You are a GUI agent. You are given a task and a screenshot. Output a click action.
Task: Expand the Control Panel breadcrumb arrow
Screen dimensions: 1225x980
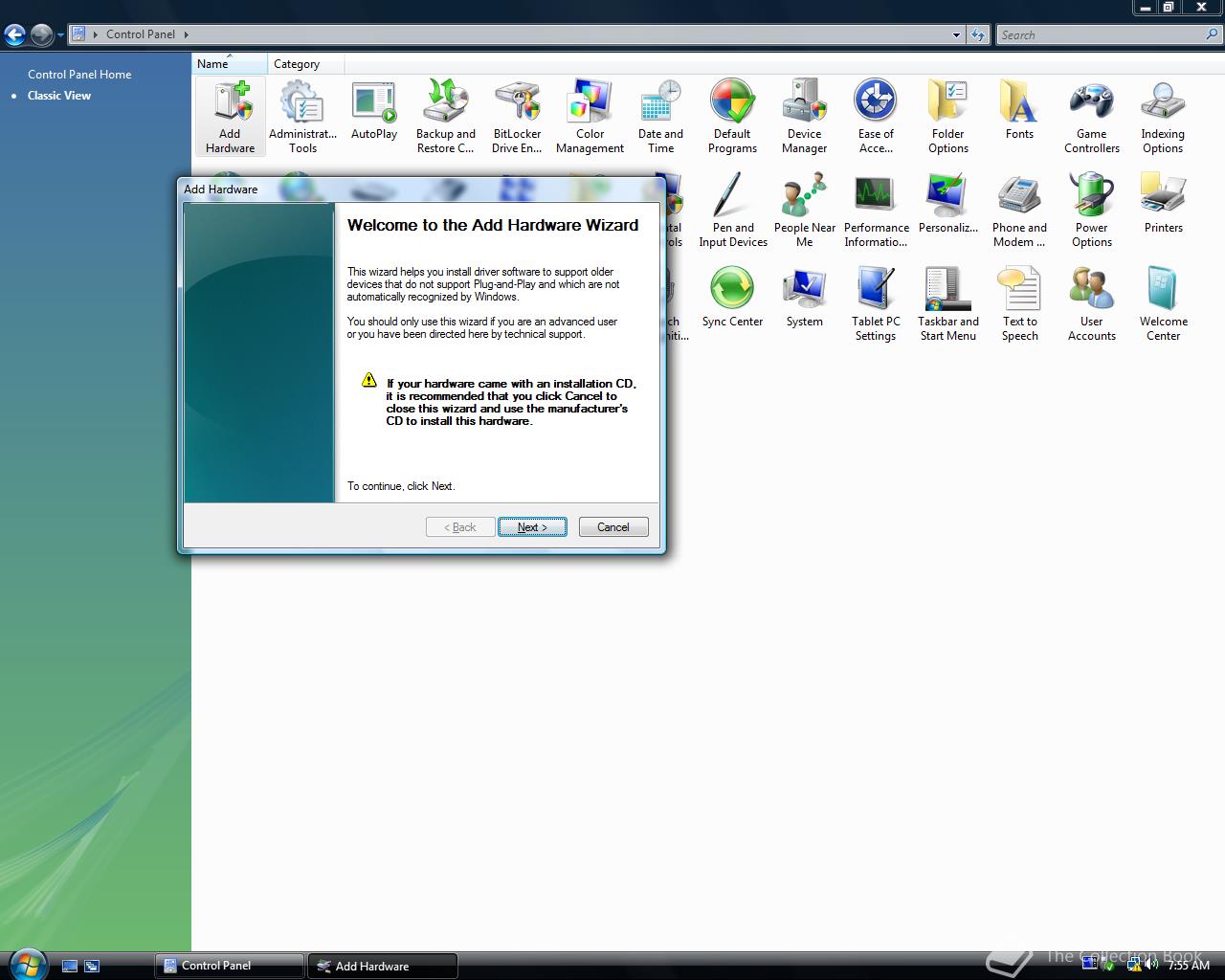(x=186, y=34)
